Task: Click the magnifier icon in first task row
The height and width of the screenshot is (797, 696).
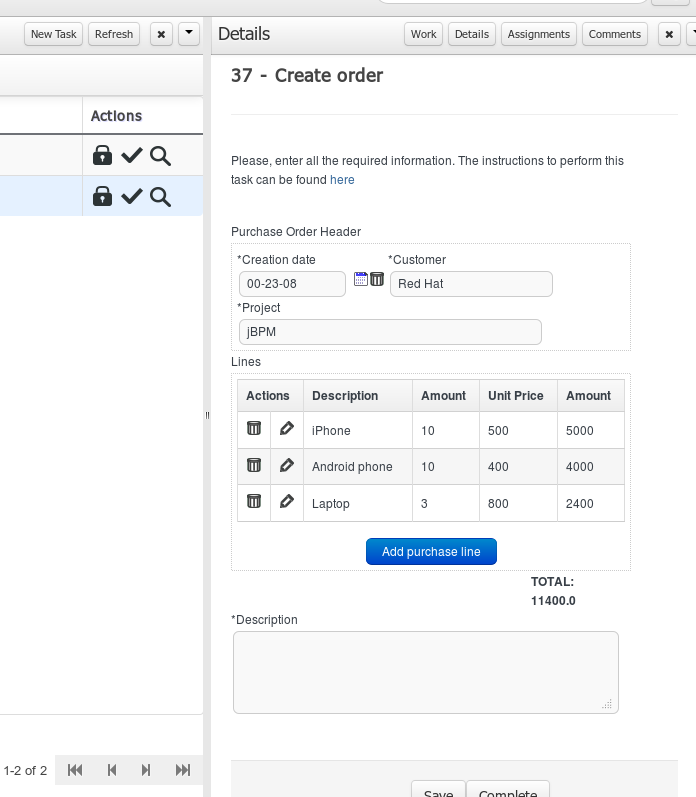Action: 161,155
